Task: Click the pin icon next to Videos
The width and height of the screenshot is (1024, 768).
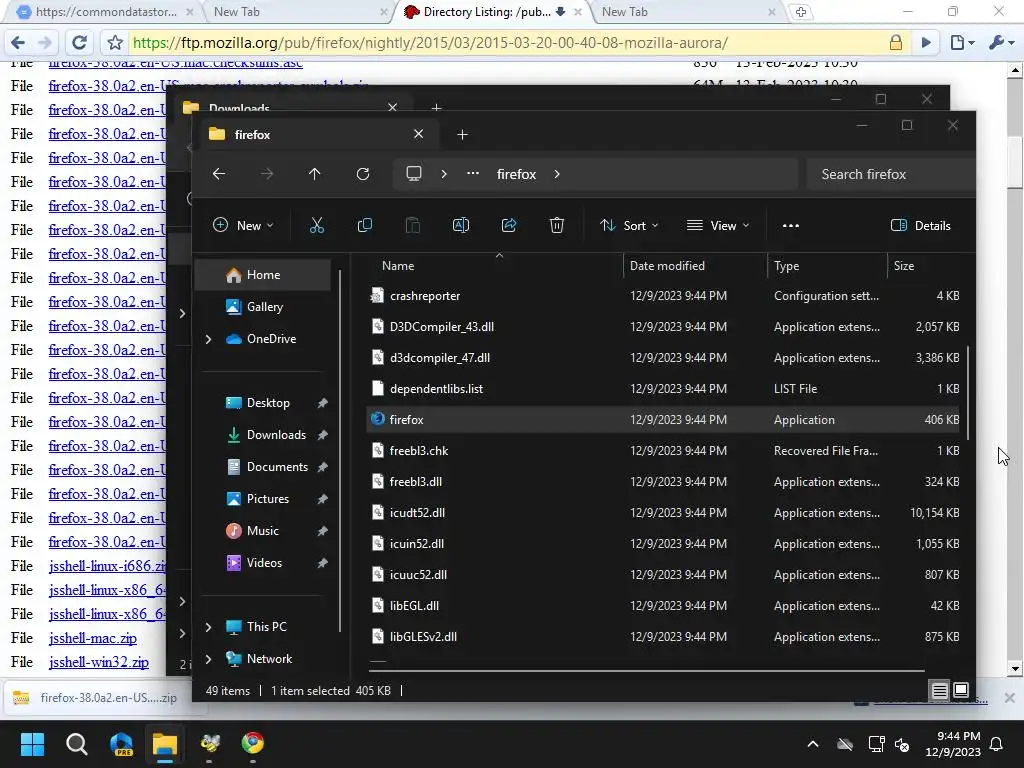Action: (x=323, y=563)
